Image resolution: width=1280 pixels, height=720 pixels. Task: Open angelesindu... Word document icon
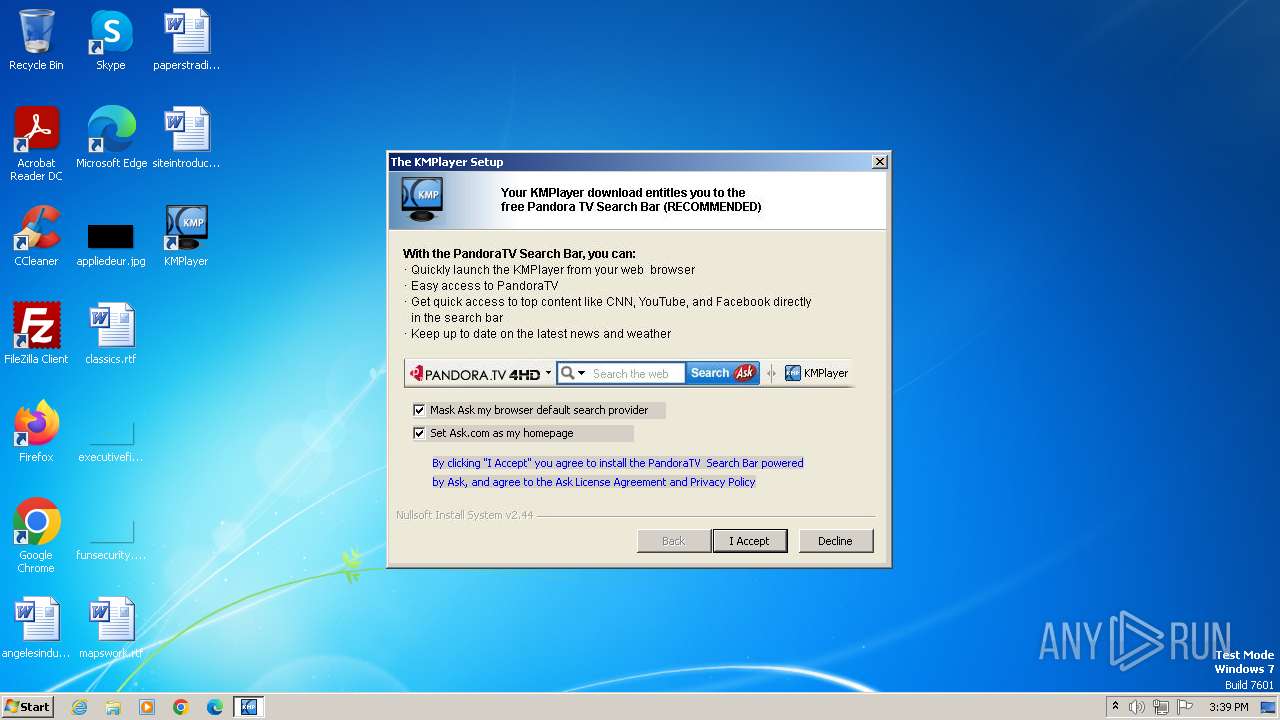(x=36, y=627)
